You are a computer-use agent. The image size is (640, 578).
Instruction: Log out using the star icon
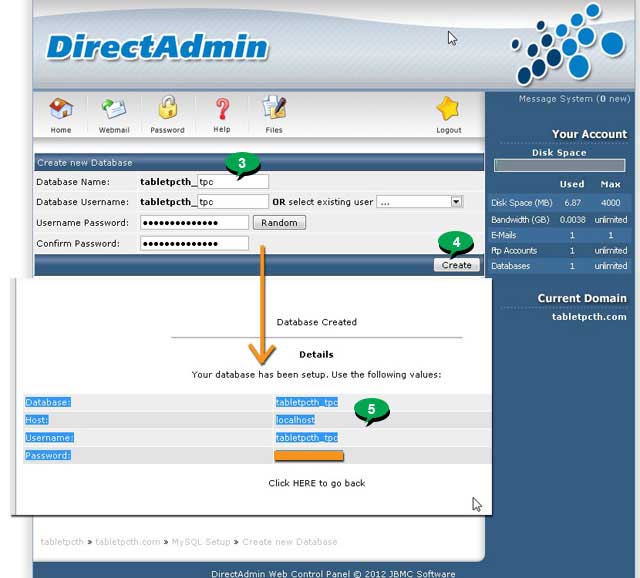(448, 109)
